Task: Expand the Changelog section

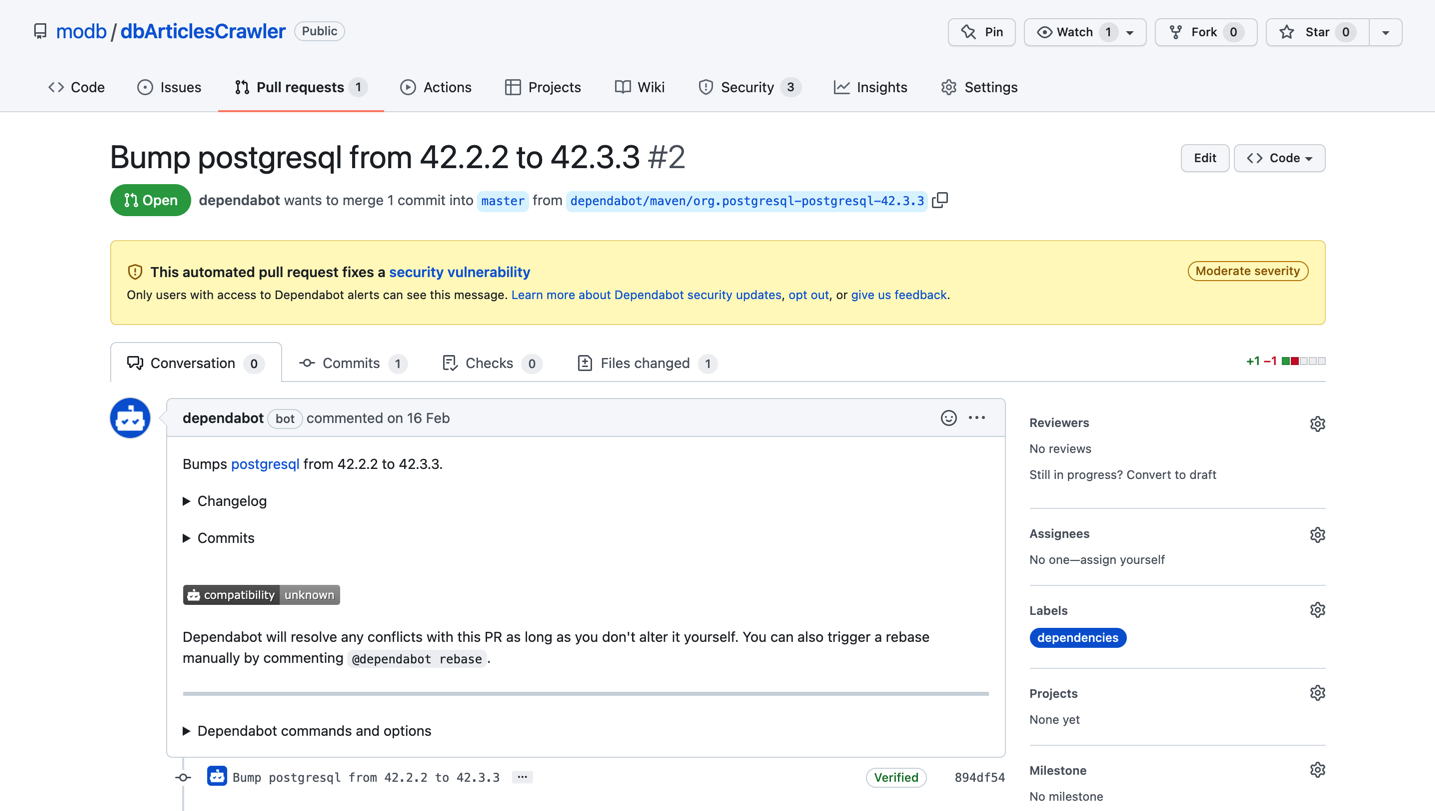Action: (225, 501)
